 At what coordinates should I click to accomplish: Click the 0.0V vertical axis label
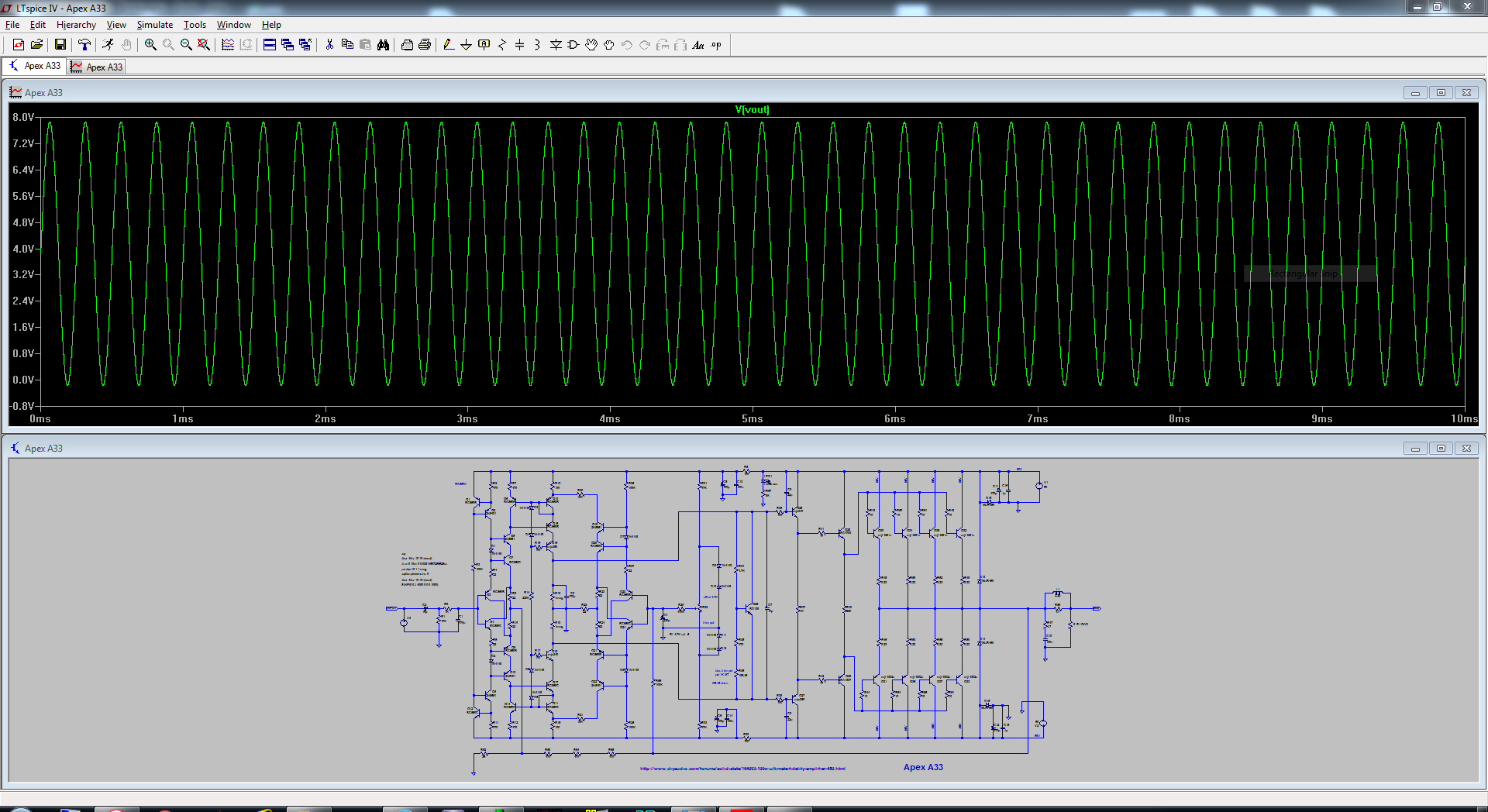tap(23, 380)
